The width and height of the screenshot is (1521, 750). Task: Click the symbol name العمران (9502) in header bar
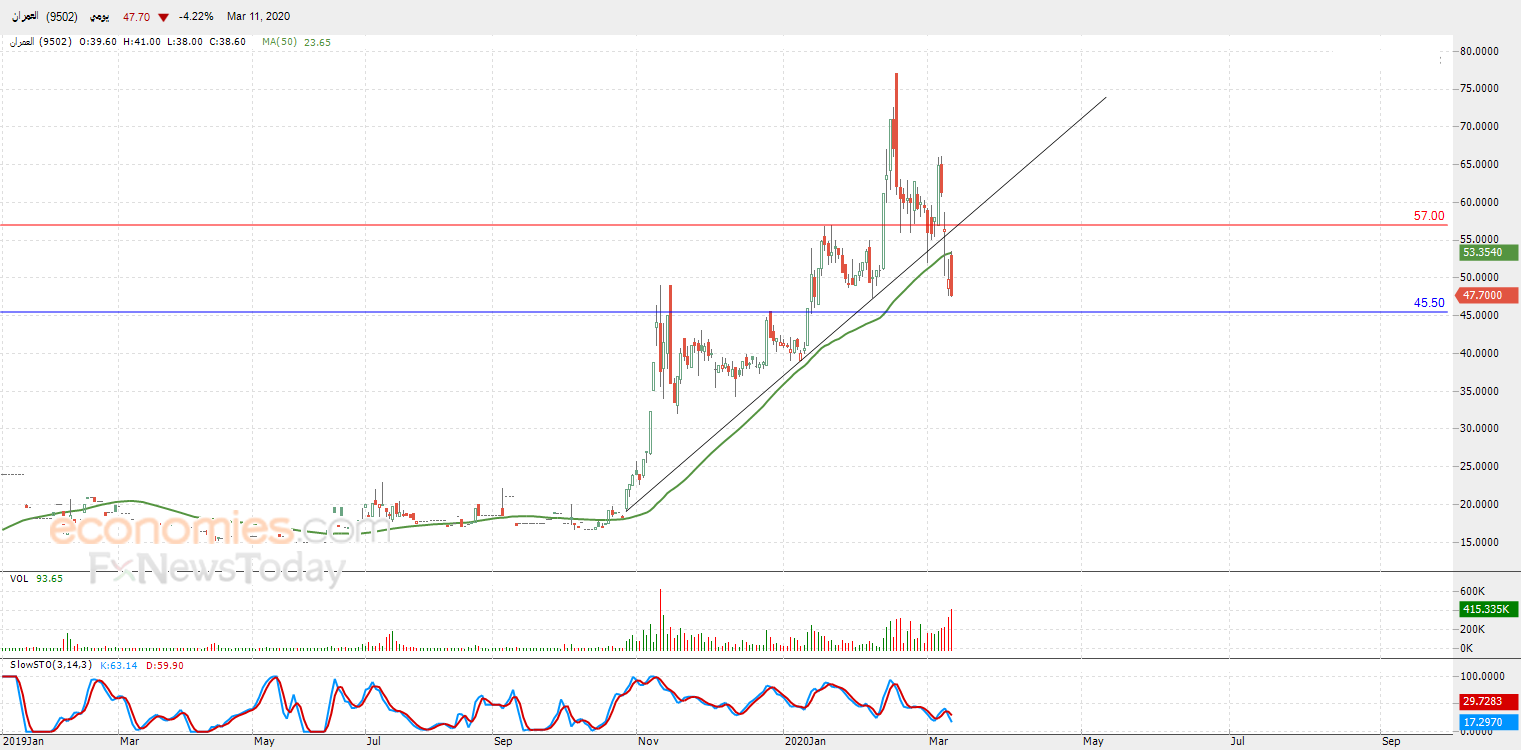[45, 16]
